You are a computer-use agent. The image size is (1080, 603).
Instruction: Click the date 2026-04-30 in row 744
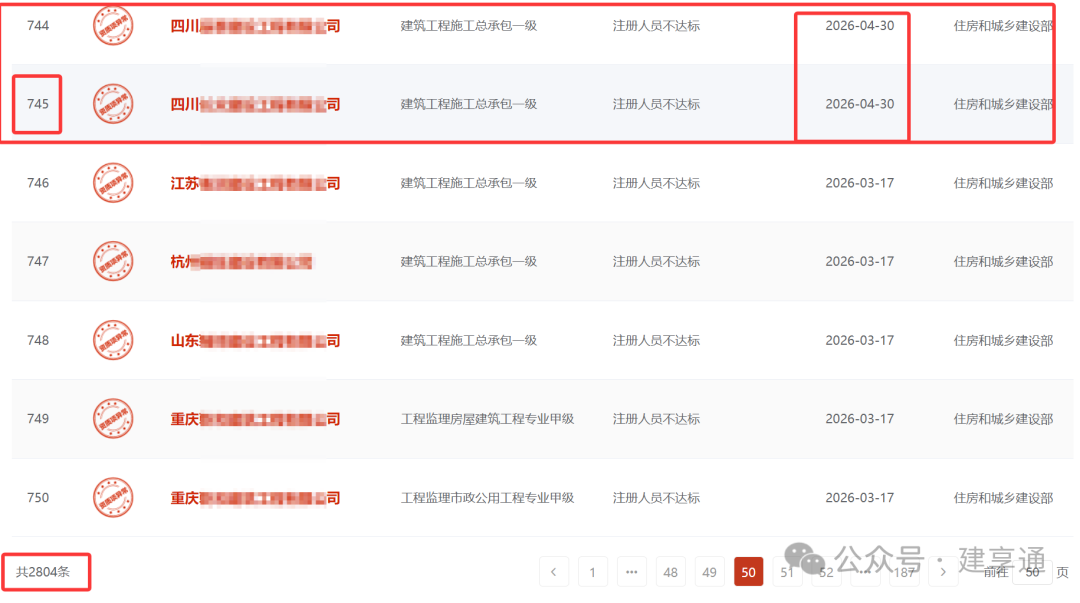860,25
